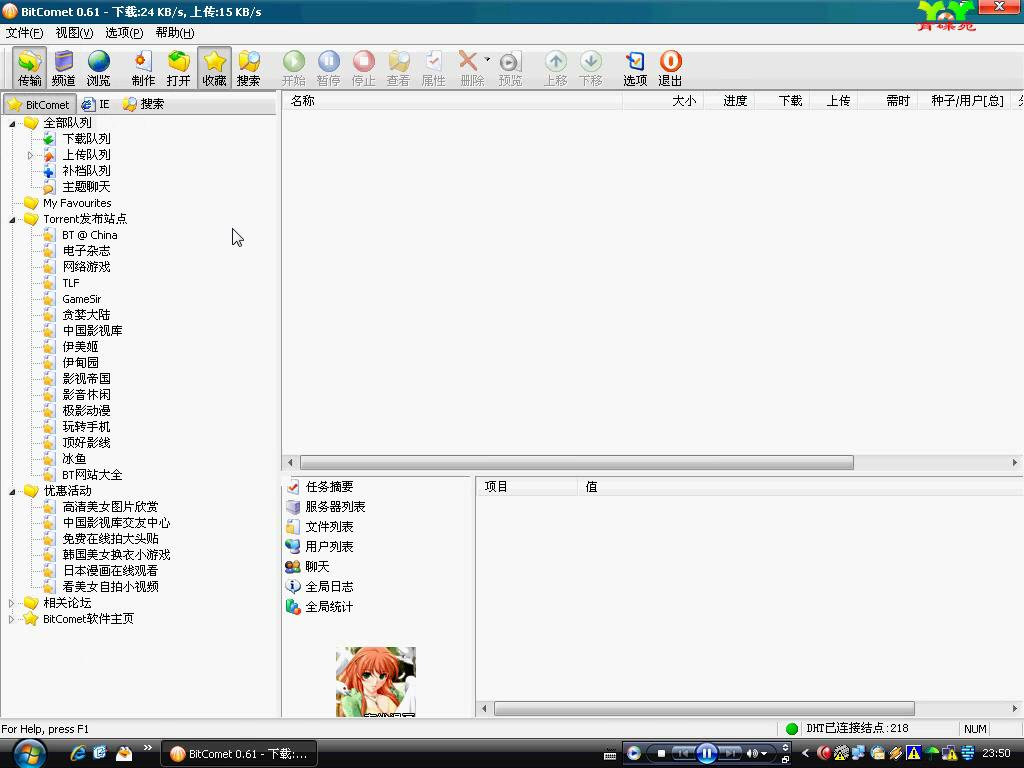Click the 查看 view folder icon
Image resolution: width=1024 pixels, height=768 pixels.
pyautogui.click(x=398, y=68)
